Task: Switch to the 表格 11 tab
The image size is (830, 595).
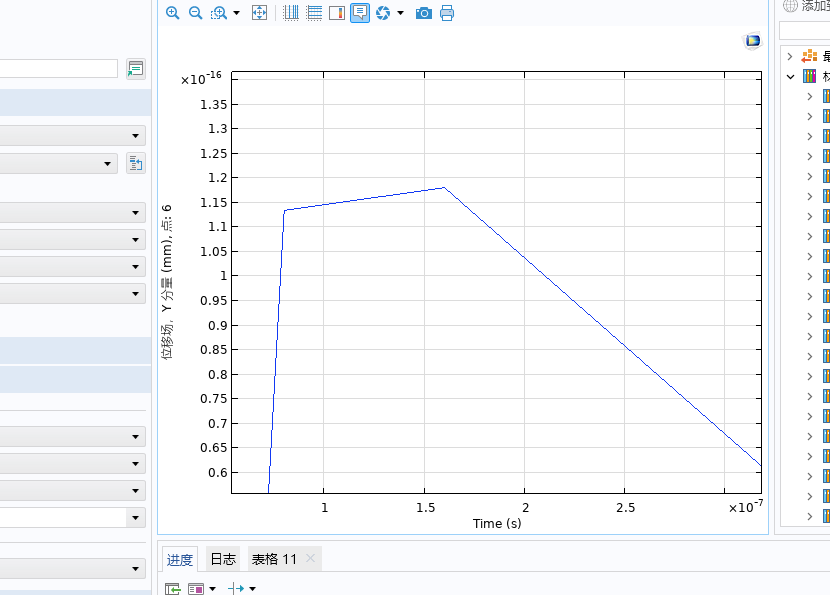Action: [x=274, y=559]
